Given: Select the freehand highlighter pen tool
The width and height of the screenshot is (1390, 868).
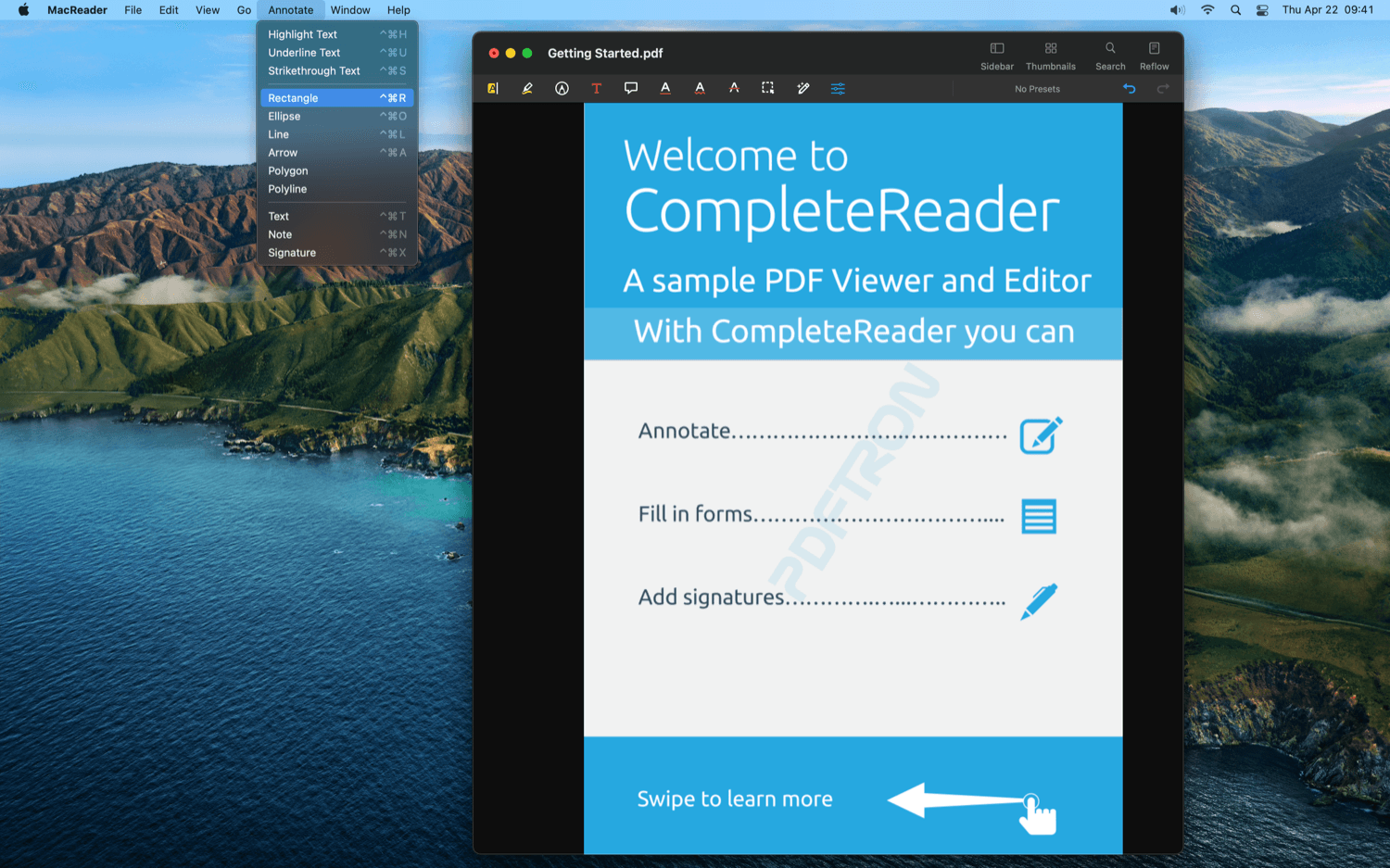Looking at the screenshot, I should click(x=527, y=89).
